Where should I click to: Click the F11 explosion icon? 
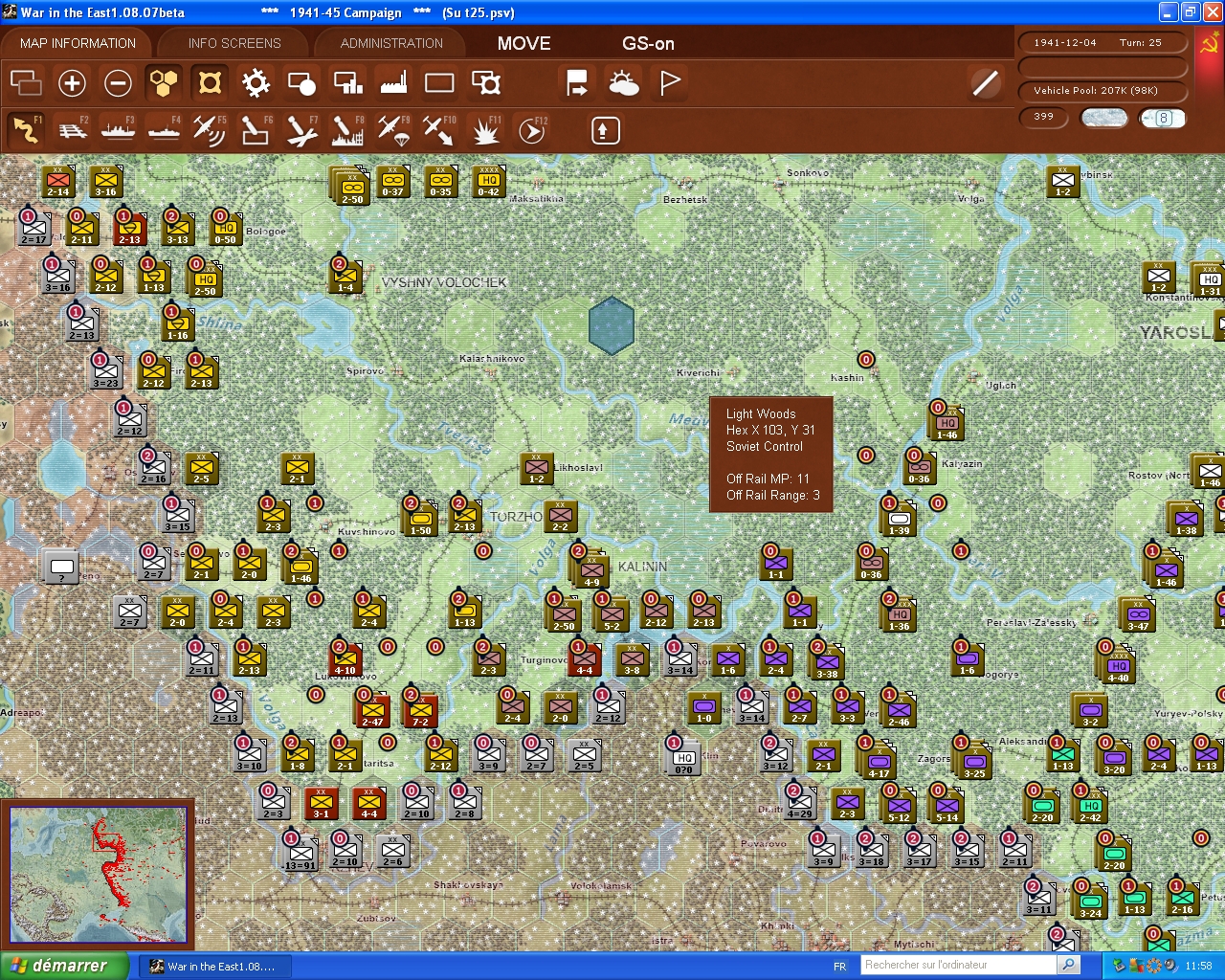click(485, 130)
